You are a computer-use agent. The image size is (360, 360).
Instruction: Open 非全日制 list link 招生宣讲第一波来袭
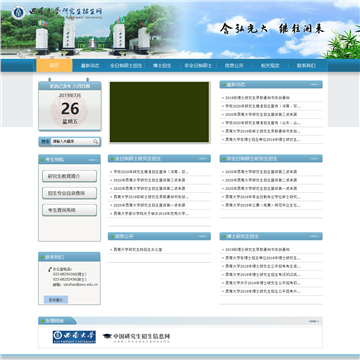(261, 188)
